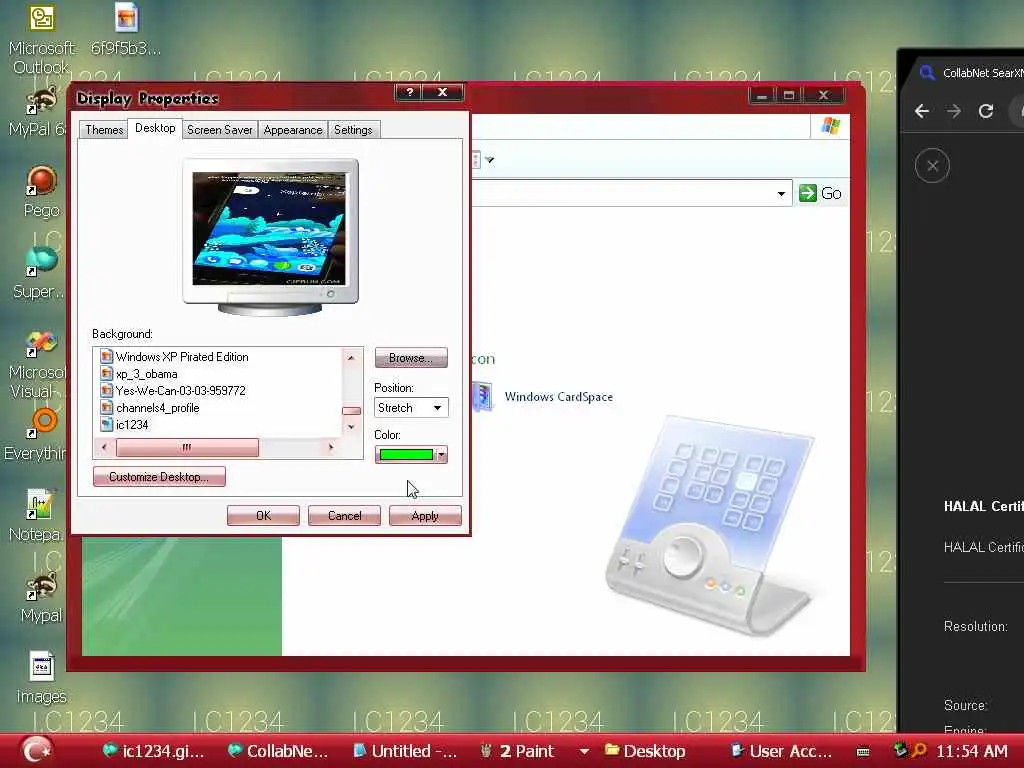
Task: Click the help question mark in Display Properties
Action: [409, 93]
